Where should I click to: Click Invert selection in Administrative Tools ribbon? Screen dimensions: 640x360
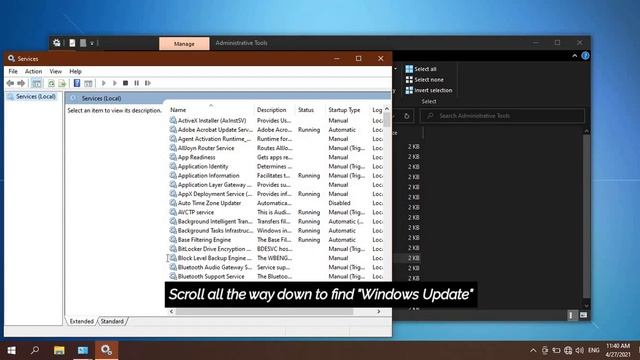429,90
